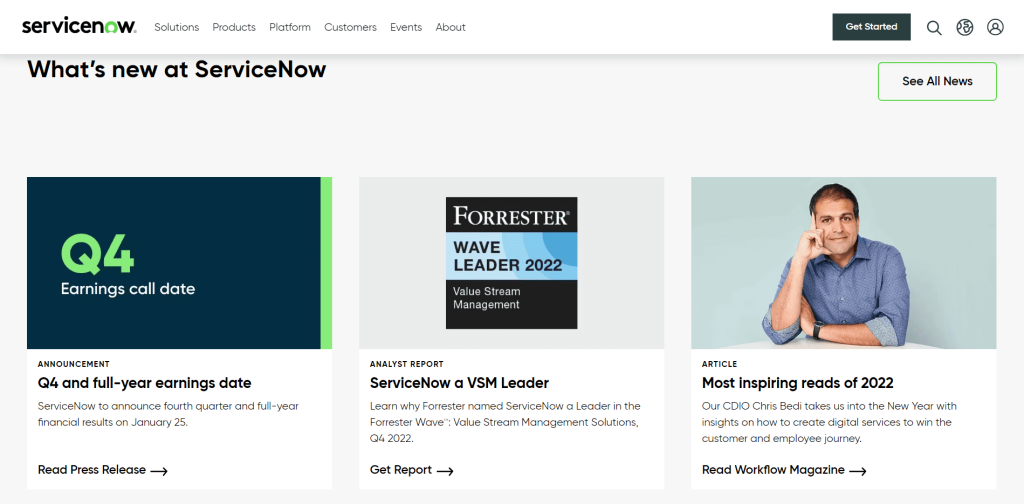Screen dimensions: 1024x504
Task: Open the Events menu
Action: (x=406, y=27)
